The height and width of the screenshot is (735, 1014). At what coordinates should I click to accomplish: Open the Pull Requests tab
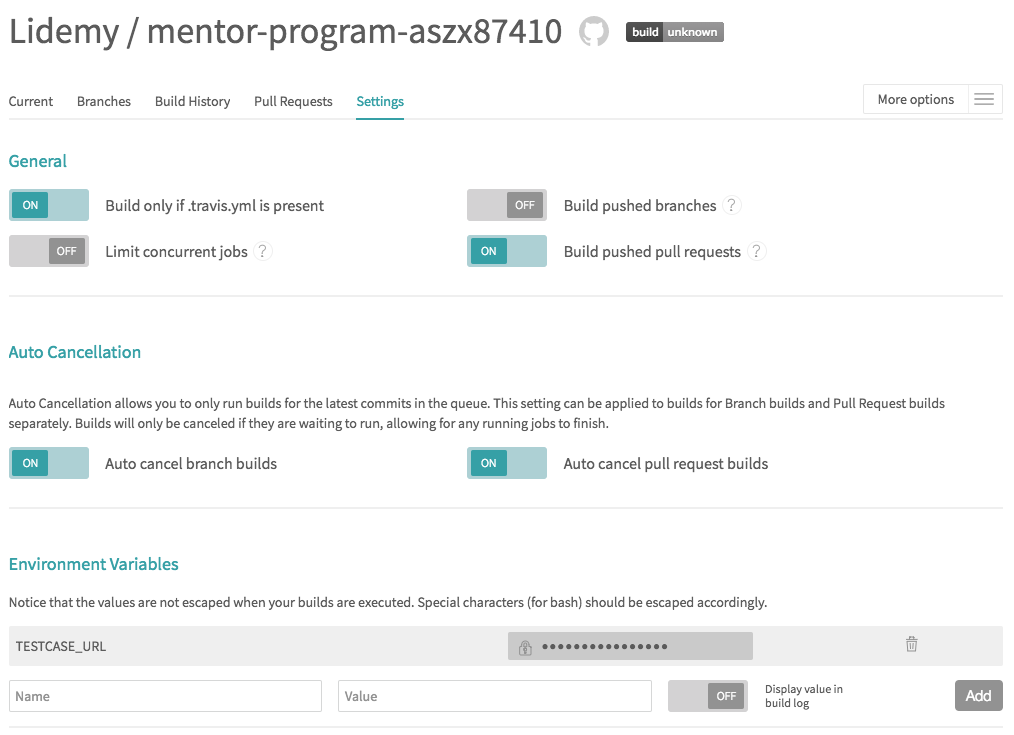pyautogui.click(x=293, y=101)
